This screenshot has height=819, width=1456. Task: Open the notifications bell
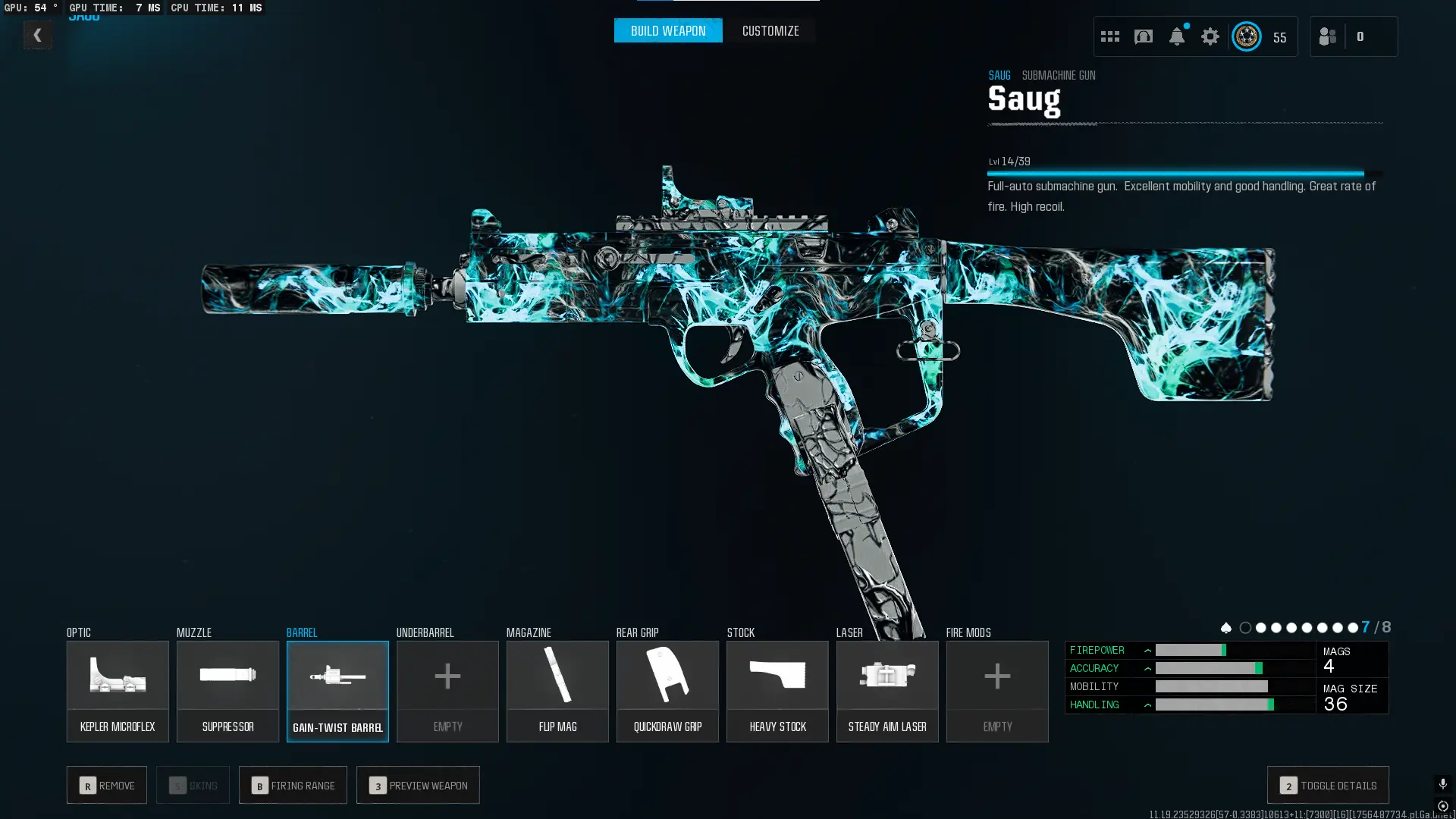(1176, 36)
